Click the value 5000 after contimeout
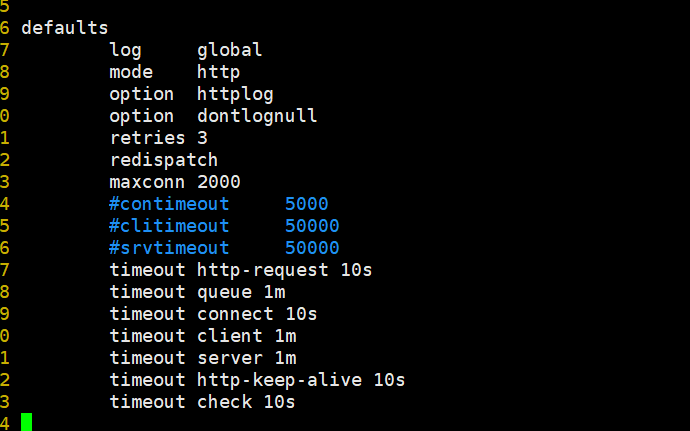690x431 pixels. [307, 204]
